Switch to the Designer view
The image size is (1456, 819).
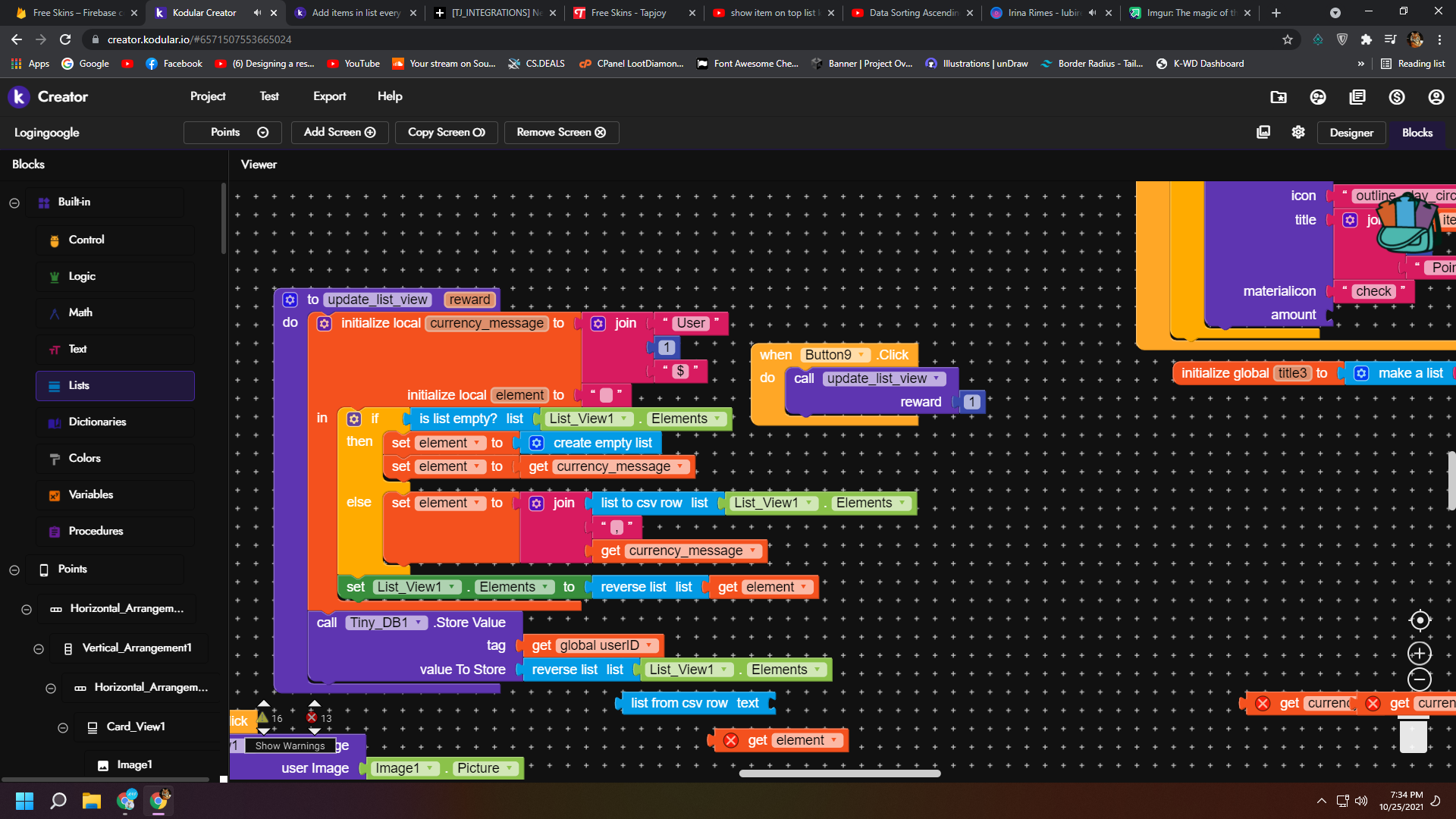tap(1351, 133)
